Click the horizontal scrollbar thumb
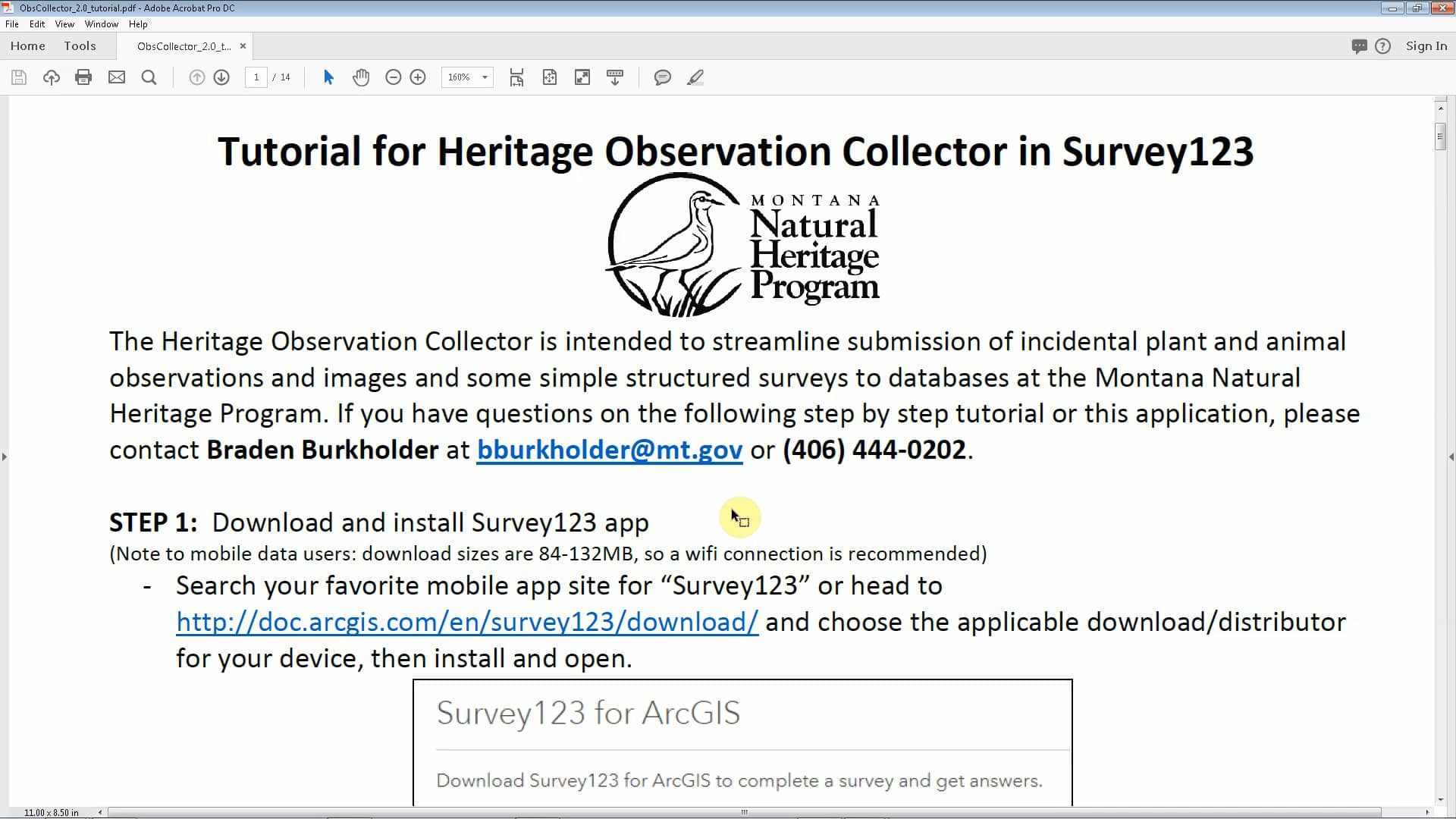 [744, 812]
